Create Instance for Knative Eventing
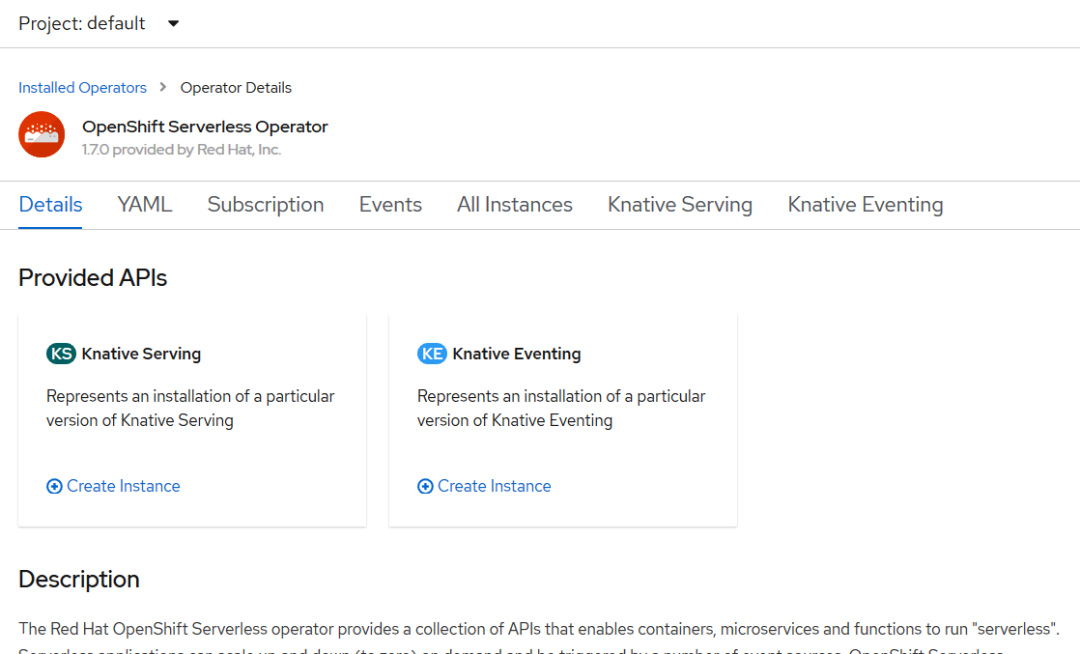The image size is (1080, 654). click(x=484, y=486)
